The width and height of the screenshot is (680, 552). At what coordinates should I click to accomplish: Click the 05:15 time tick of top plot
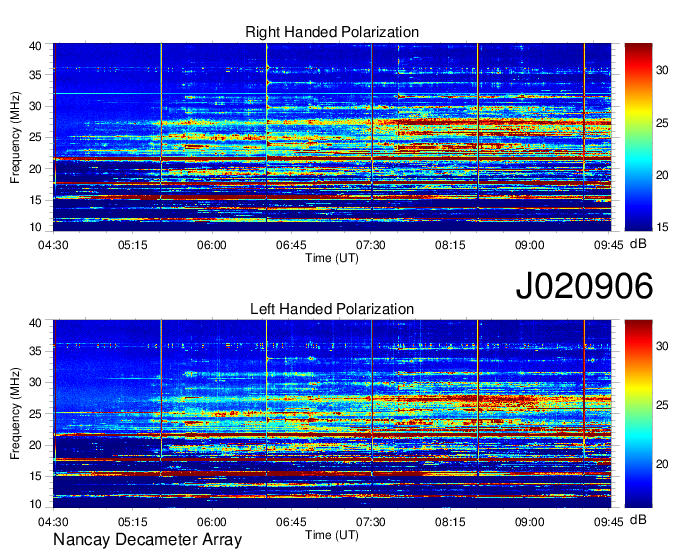pos(133,245)
